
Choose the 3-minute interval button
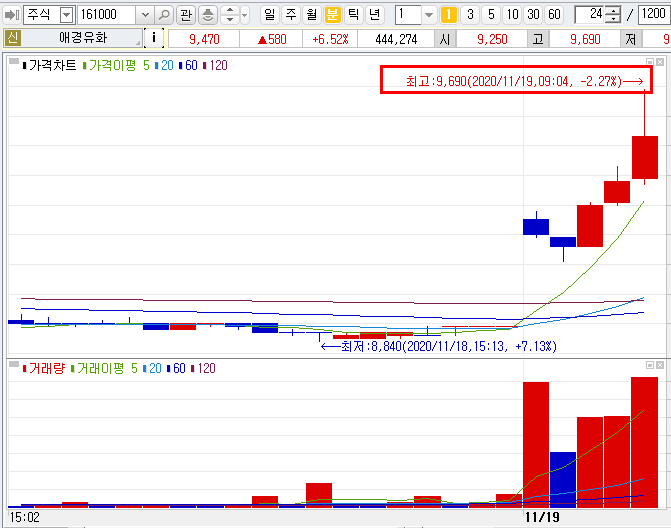[x=470, y=15]
